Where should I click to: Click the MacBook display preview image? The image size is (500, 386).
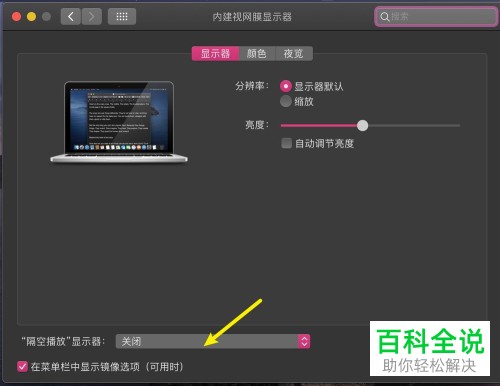pos(119,122)
